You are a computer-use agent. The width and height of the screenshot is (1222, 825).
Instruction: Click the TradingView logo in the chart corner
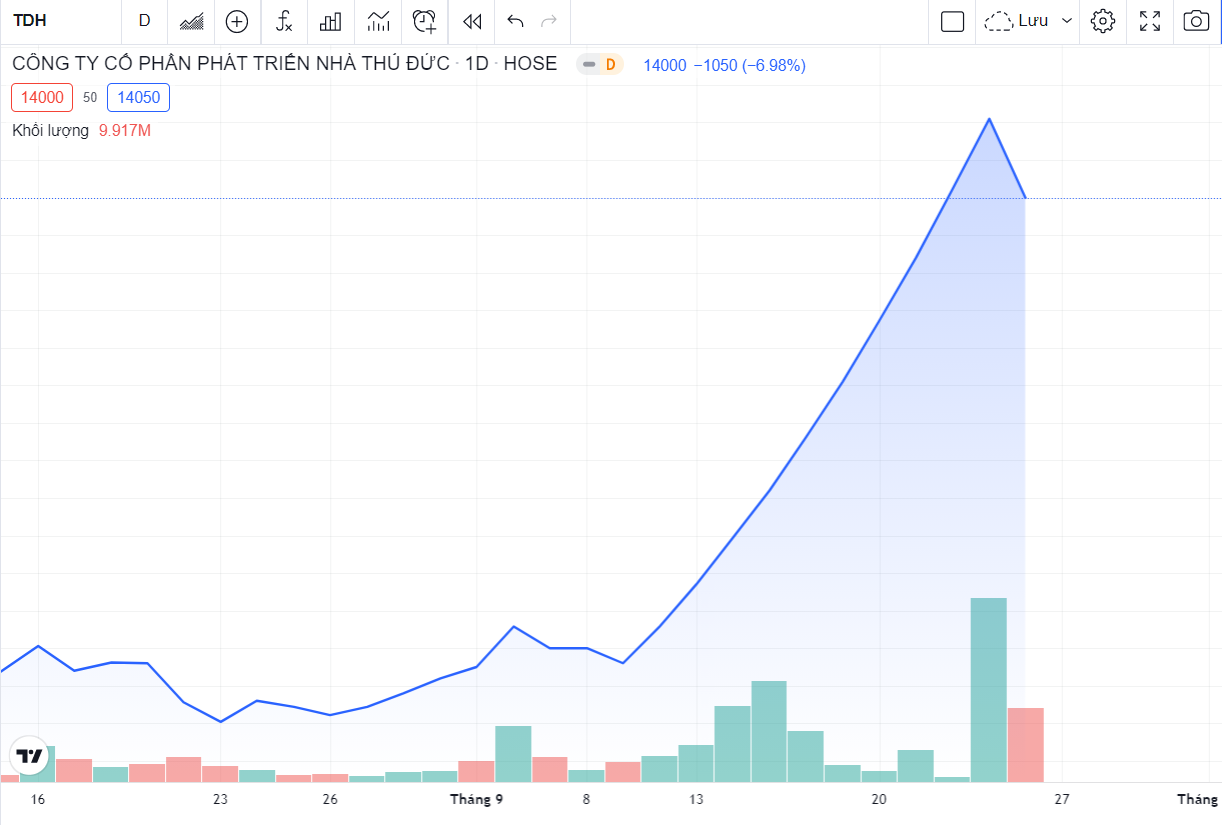click(x=30, y=756)
